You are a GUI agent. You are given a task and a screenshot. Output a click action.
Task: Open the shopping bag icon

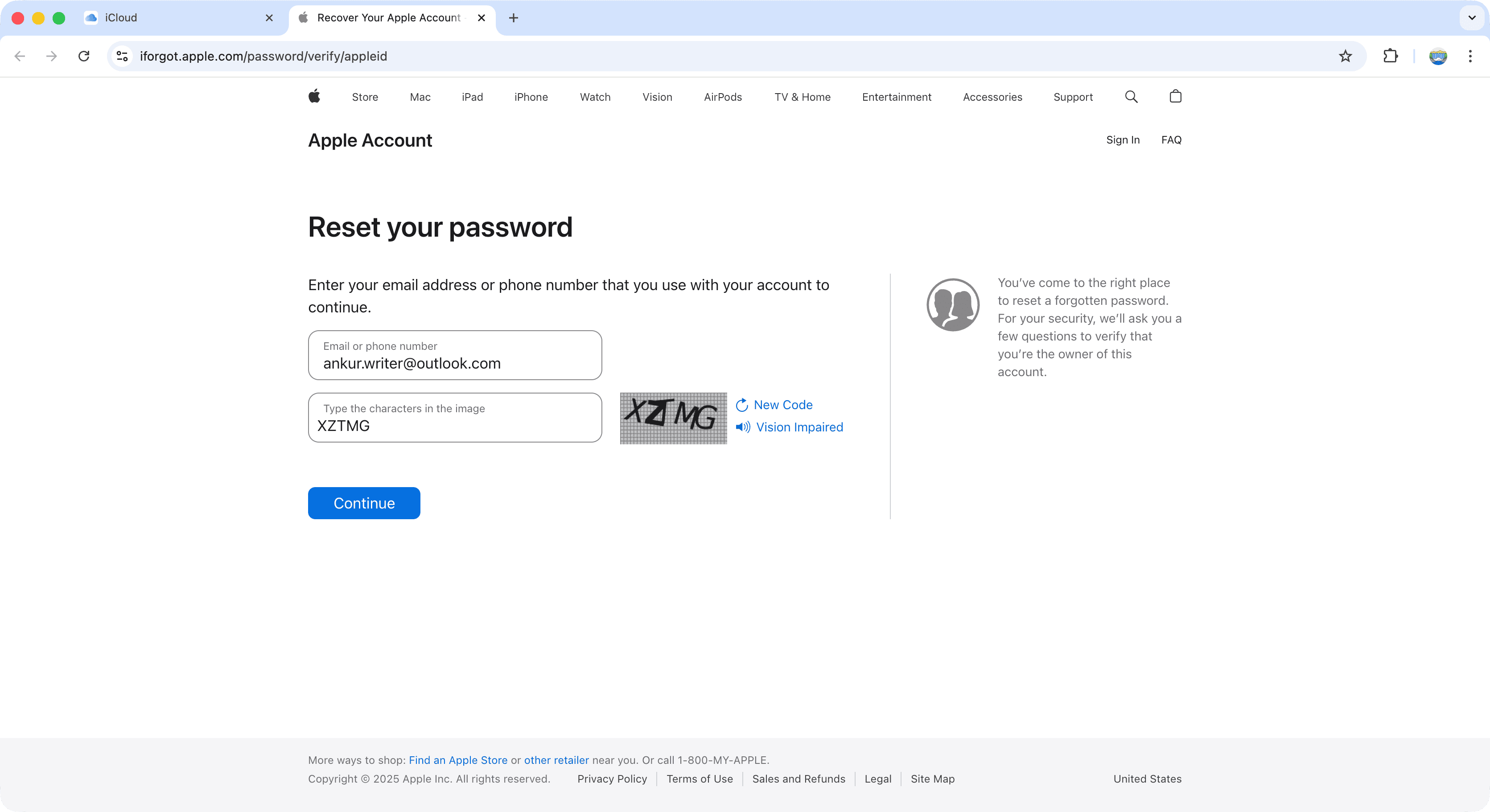(1175, 97)
